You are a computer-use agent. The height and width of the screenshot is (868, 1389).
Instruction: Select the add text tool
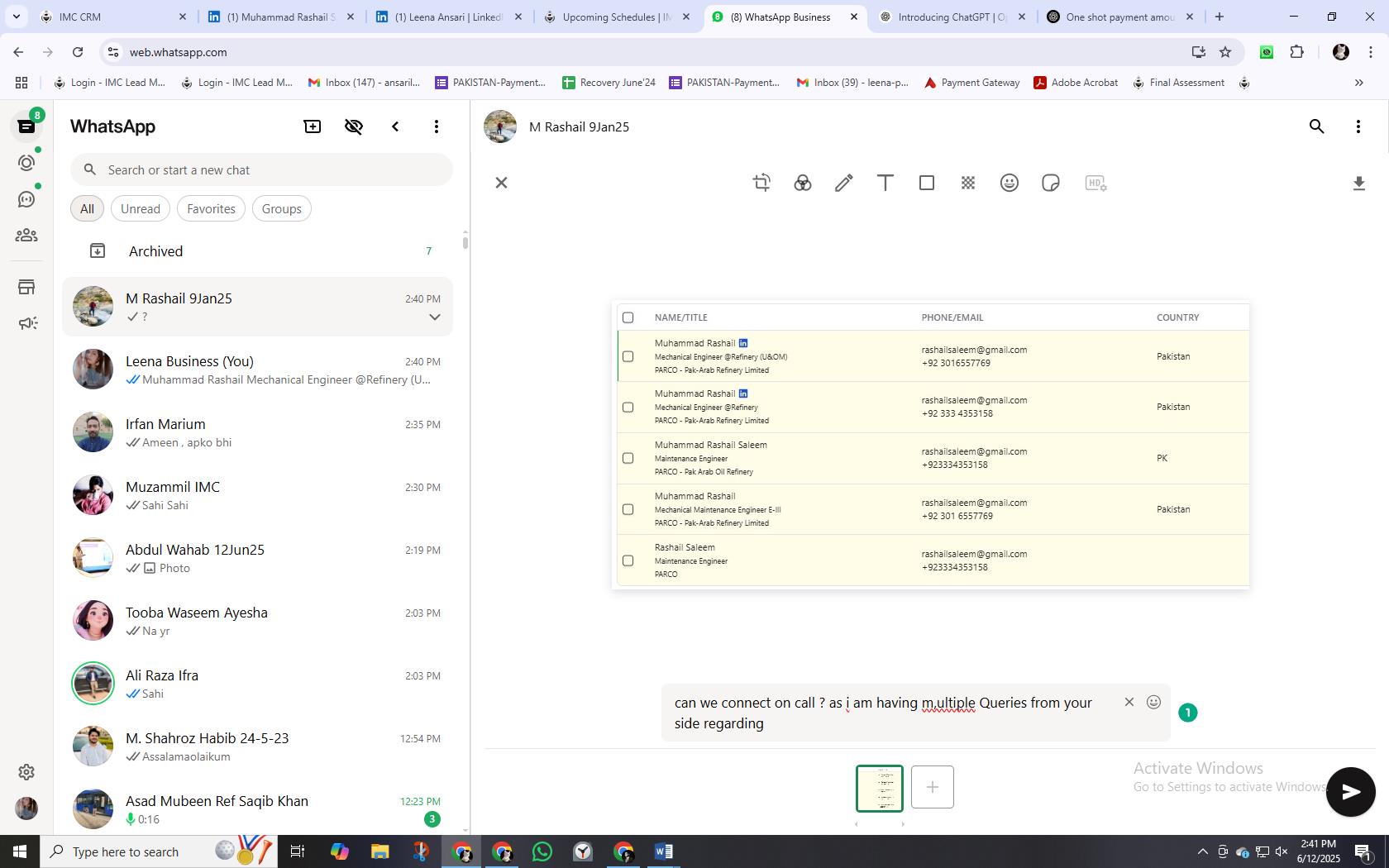click(885, 183)
